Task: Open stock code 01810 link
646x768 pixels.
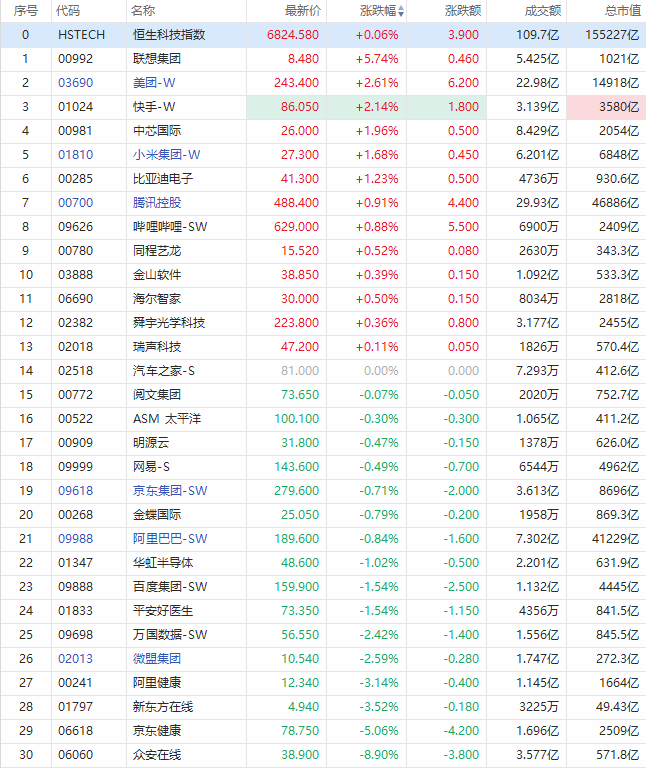Action: pyautogui.click(x=75, y=155)
